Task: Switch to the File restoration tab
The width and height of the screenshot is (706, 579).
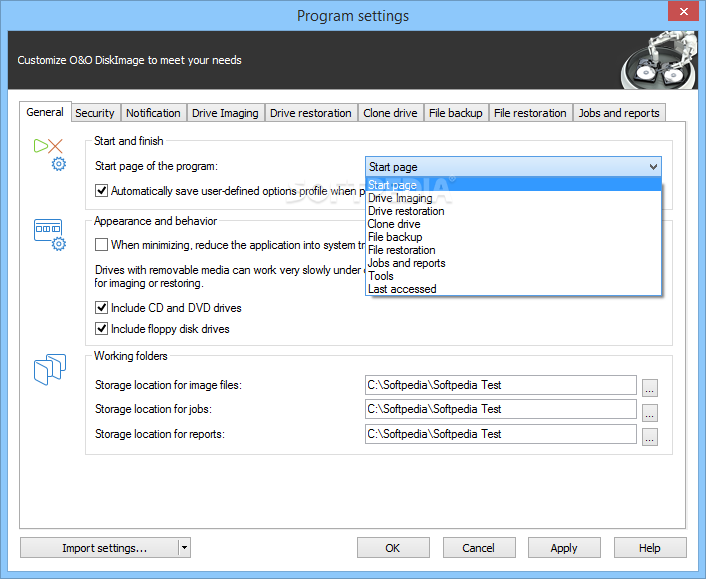Action: point(530,113)
